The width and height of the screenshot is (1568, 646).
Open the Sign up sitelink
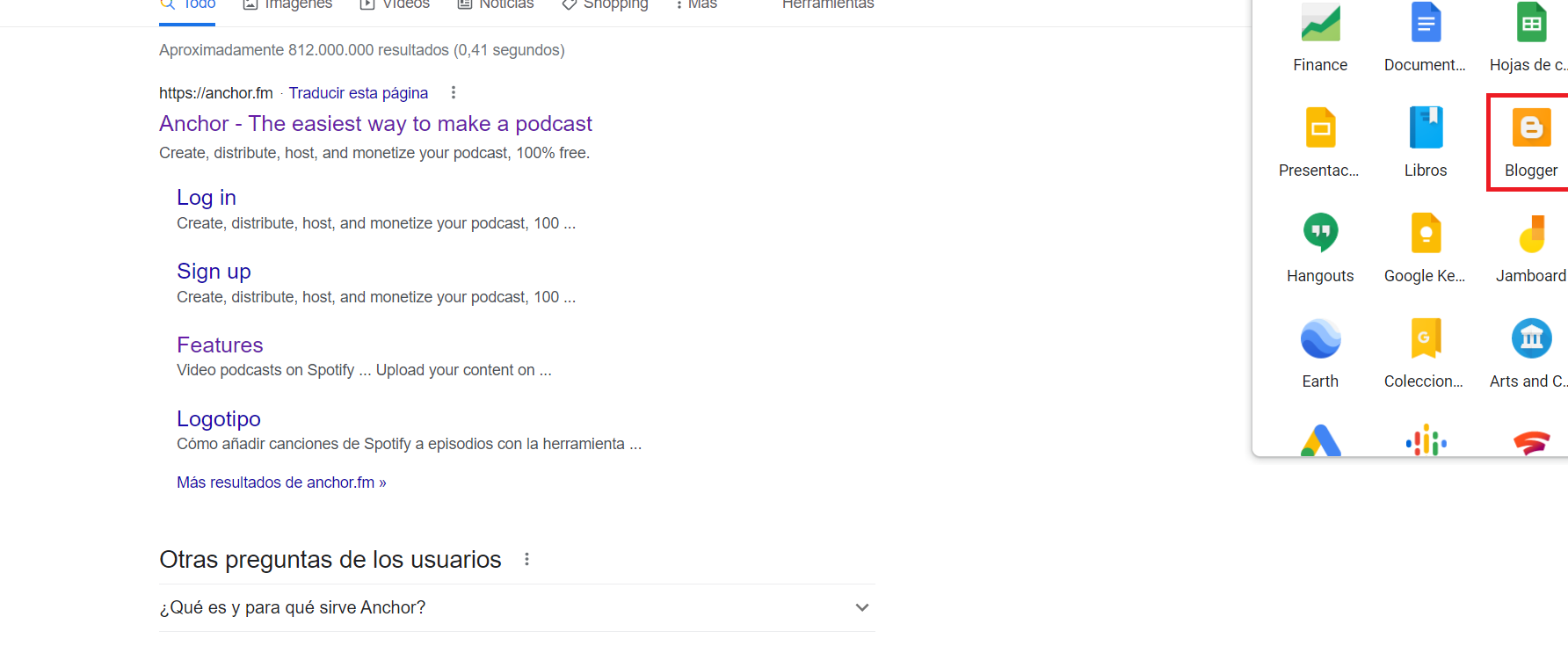pos(214,272)
